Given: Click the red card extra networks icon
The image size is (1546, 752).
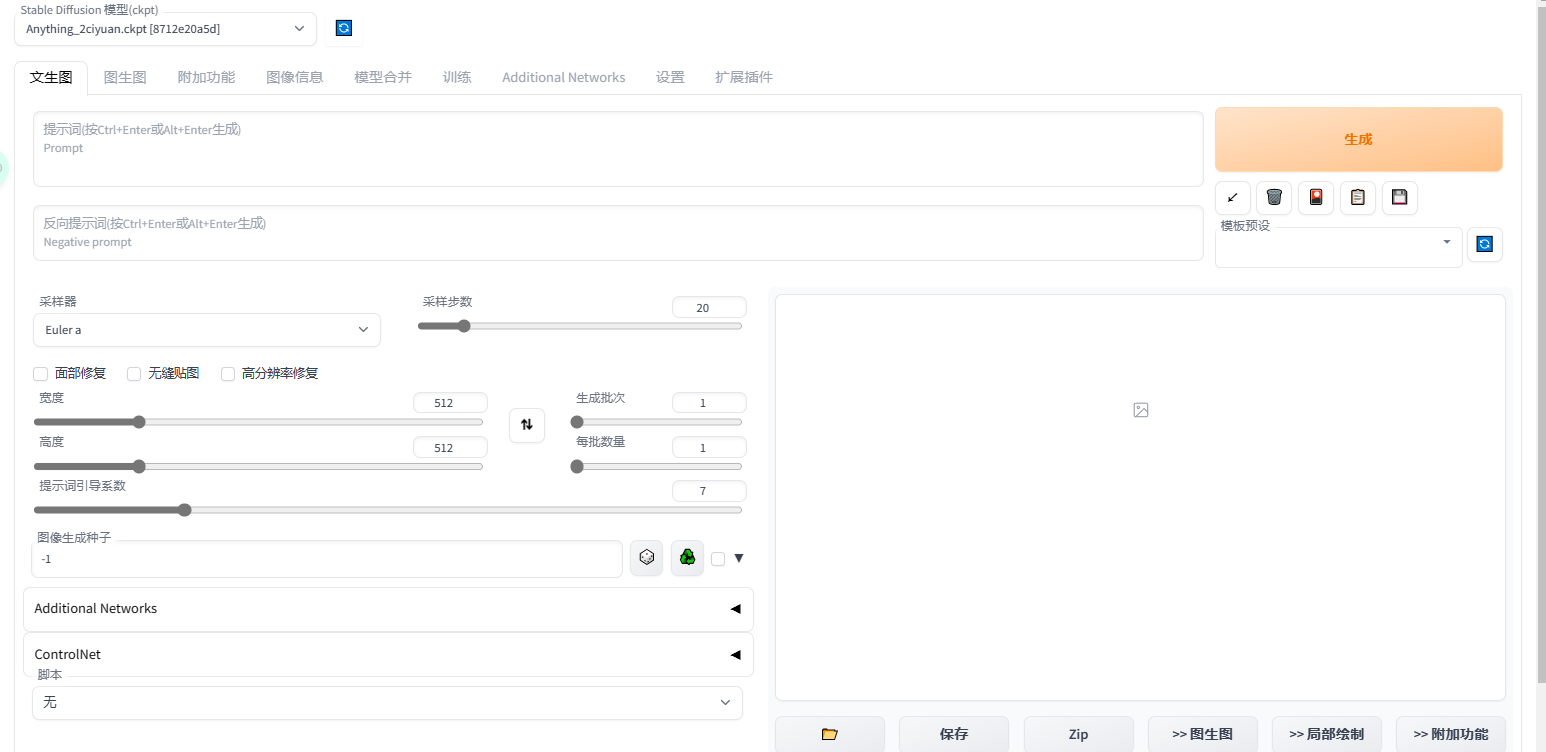Looking at the screenshot, I should pos(1316,197).
